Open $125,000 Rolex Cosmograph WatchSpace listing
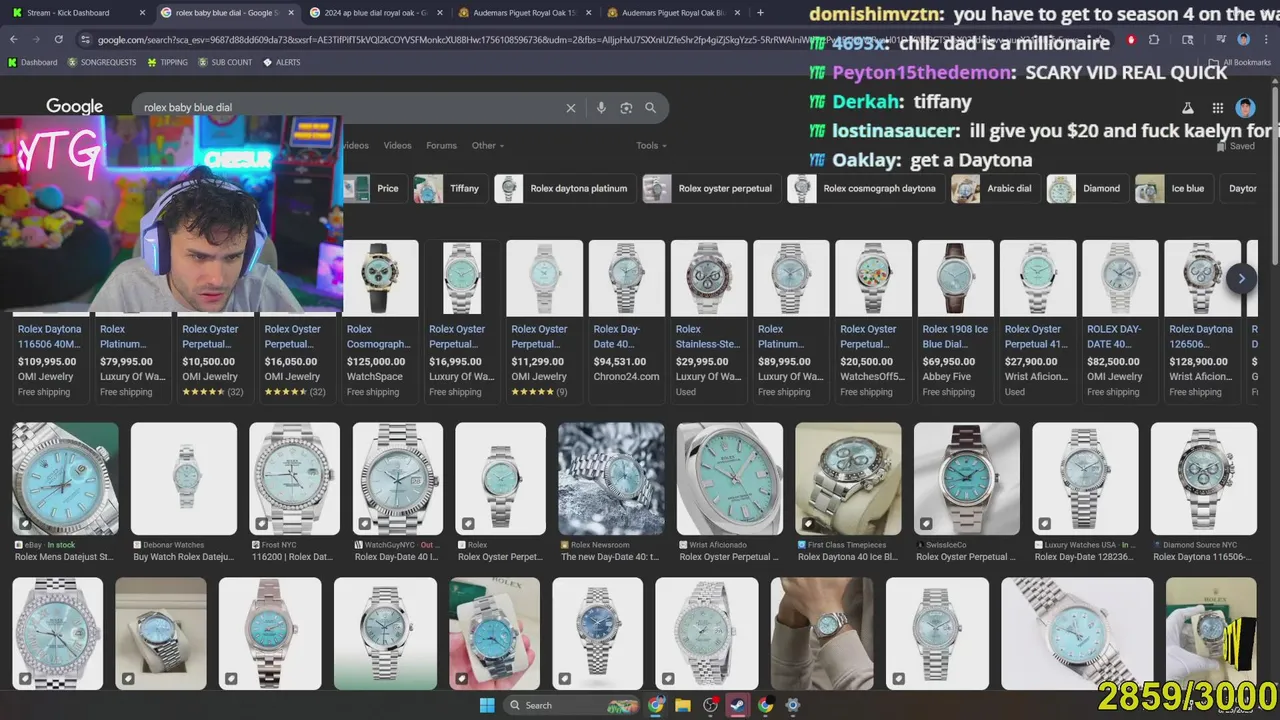 [380, 320]
